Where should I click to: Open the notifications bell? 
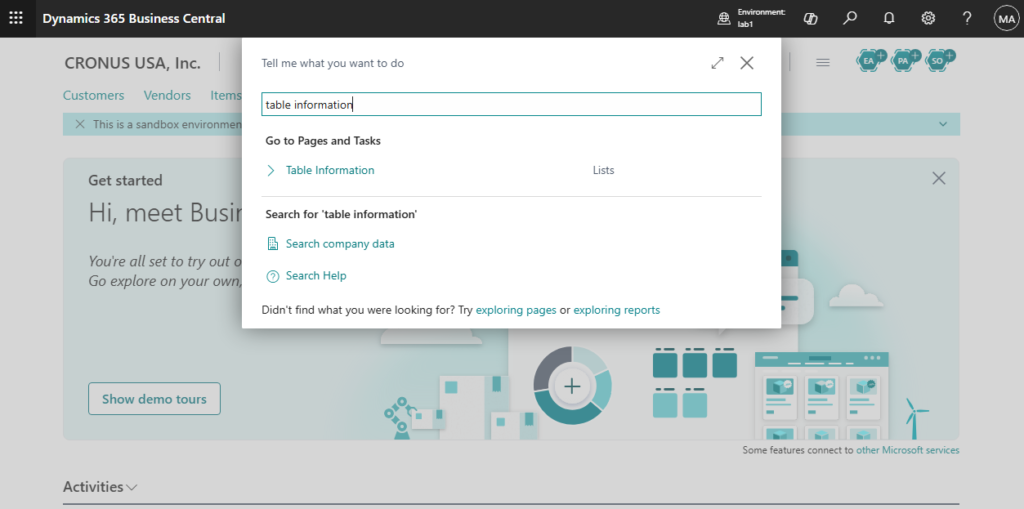[x=889, y=18]
